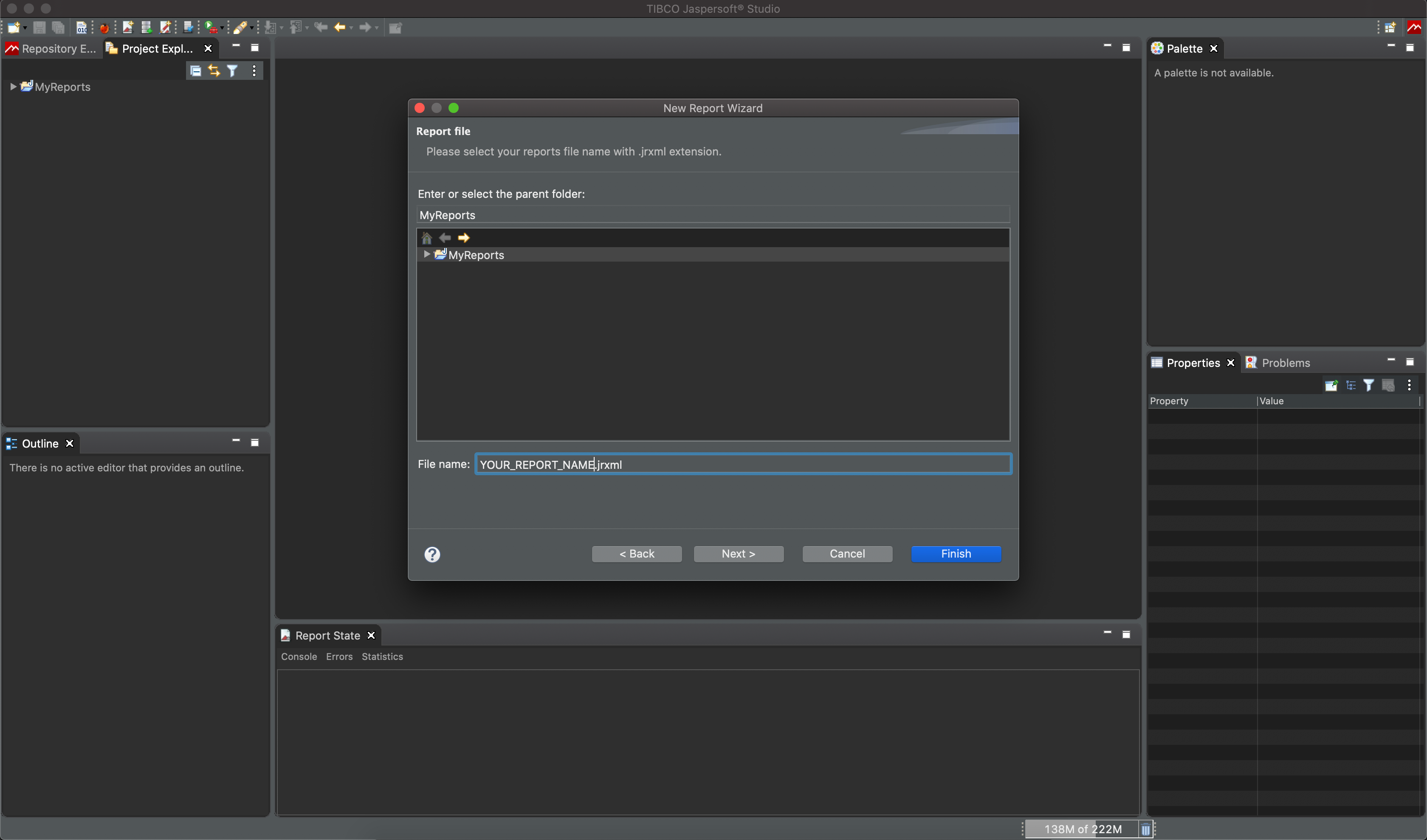The image size is (1427, 840).
Task: Click Collapse All in Project Explorer
Action: pyautogui.click(x=195, y=71)
